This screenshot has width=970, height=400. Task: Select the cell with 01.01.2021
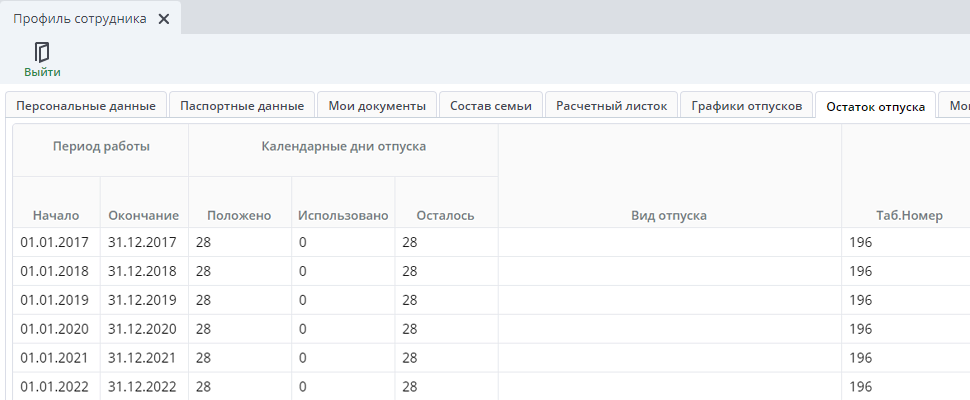pyautogui.click(x=56, y=357)
